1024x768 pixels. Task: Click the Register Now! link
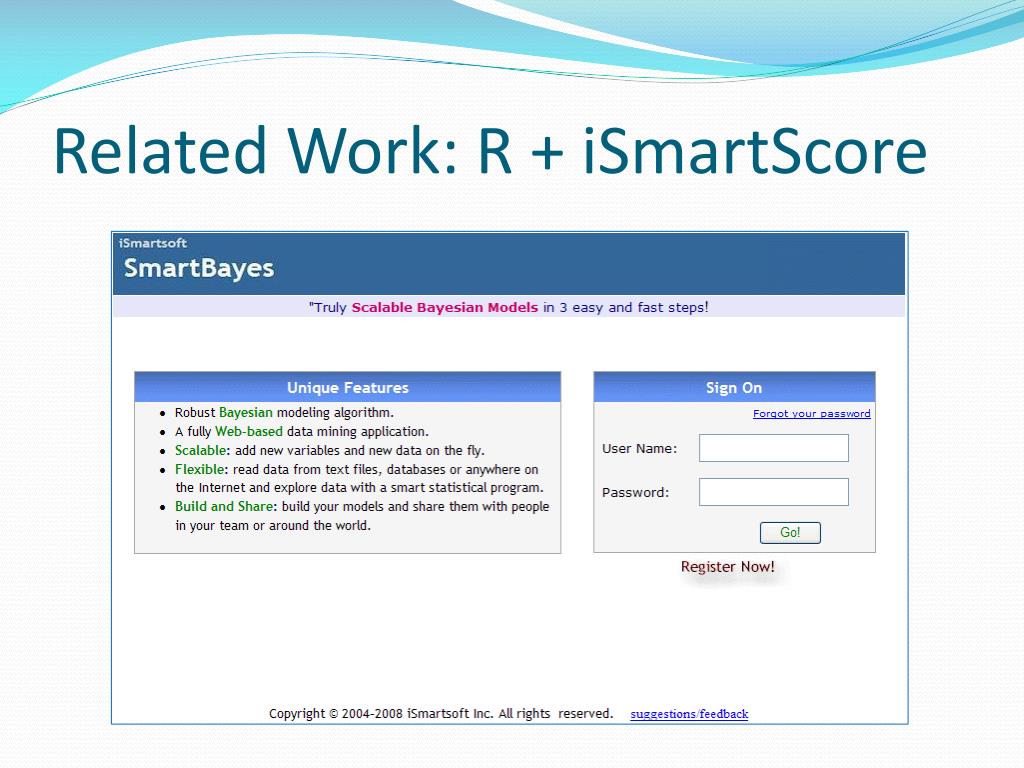pyautogui.click(x=728, y=567)
